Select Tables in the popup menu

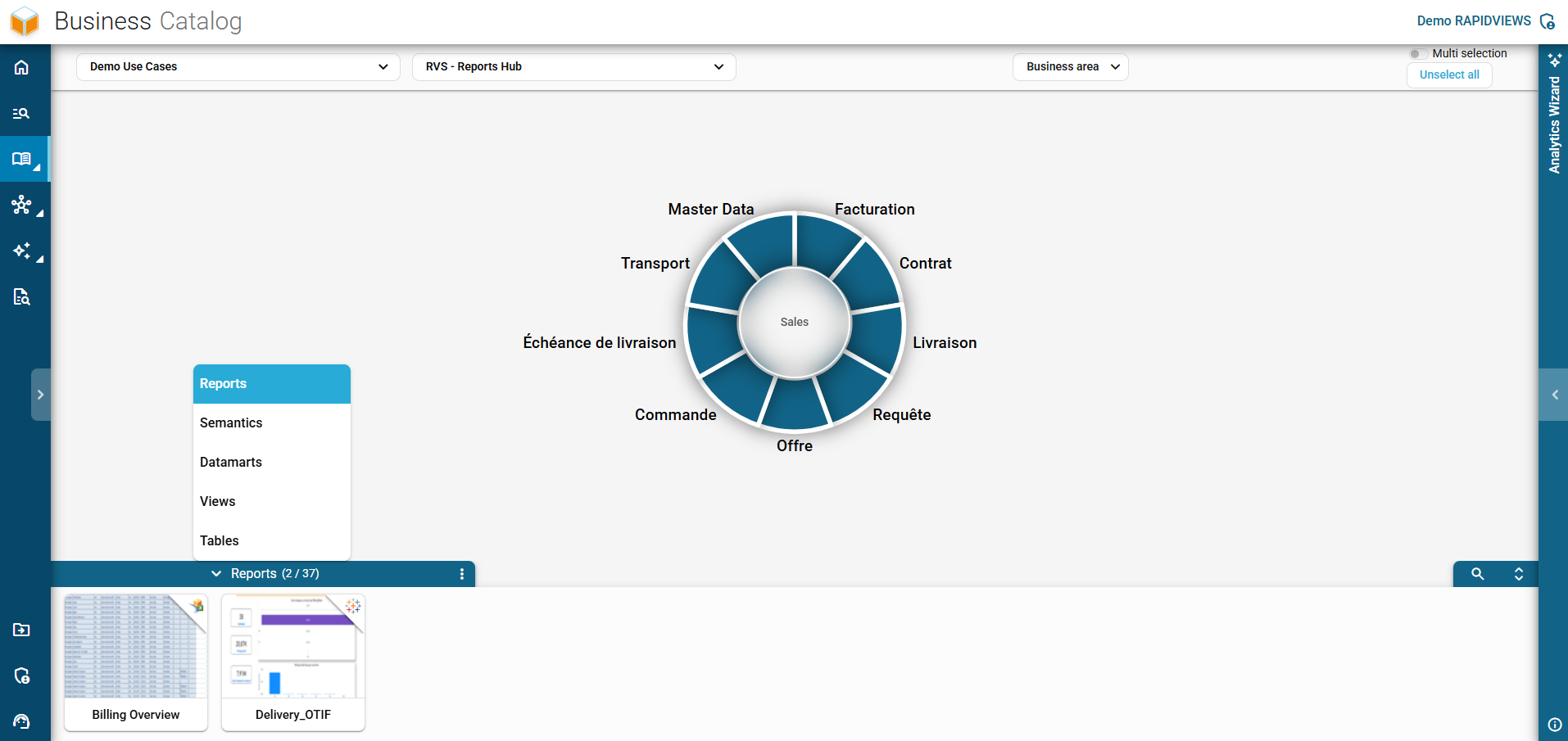tap(272, 541)
